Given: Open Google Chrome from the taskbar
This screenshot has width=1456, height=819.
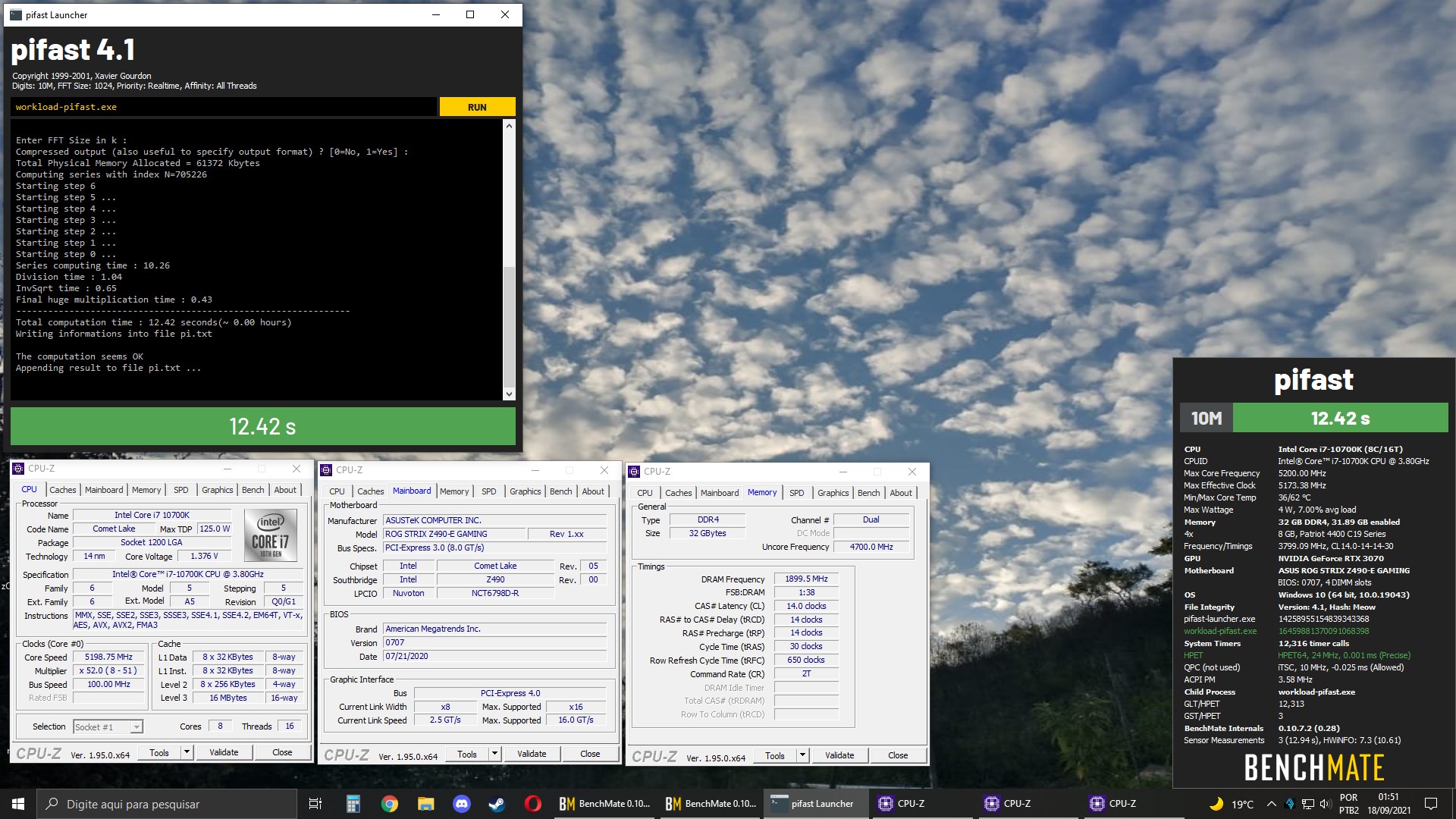Looking at the screenshot, I should (x=390, y=804).
